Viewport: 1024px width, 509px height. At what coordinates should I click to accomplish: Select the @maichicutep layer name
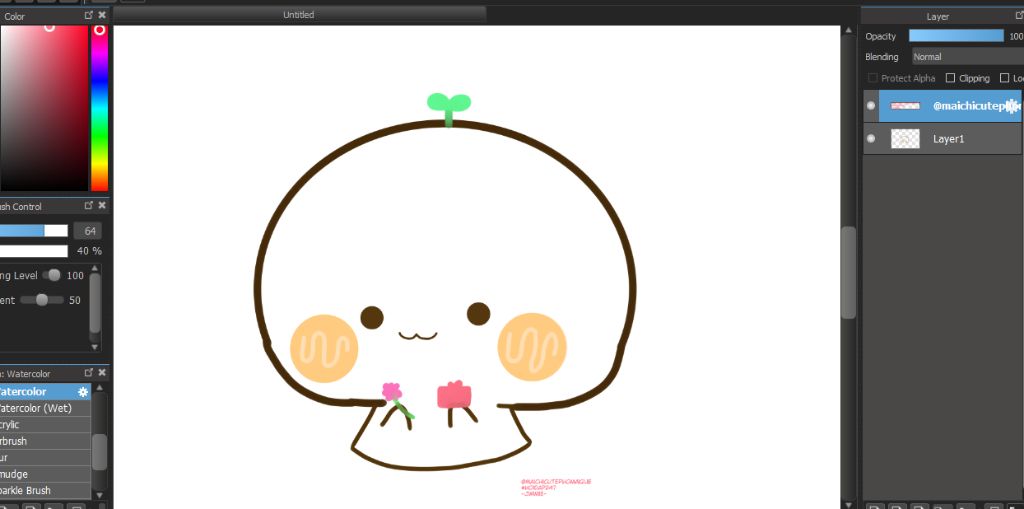[x=969, y=105]
